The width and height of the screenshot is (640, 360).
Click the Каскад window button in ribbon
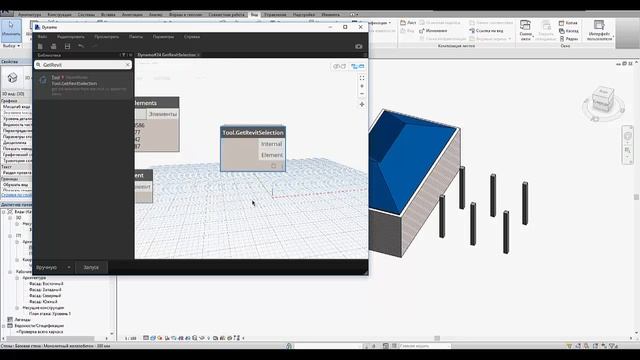pos(569,31)
